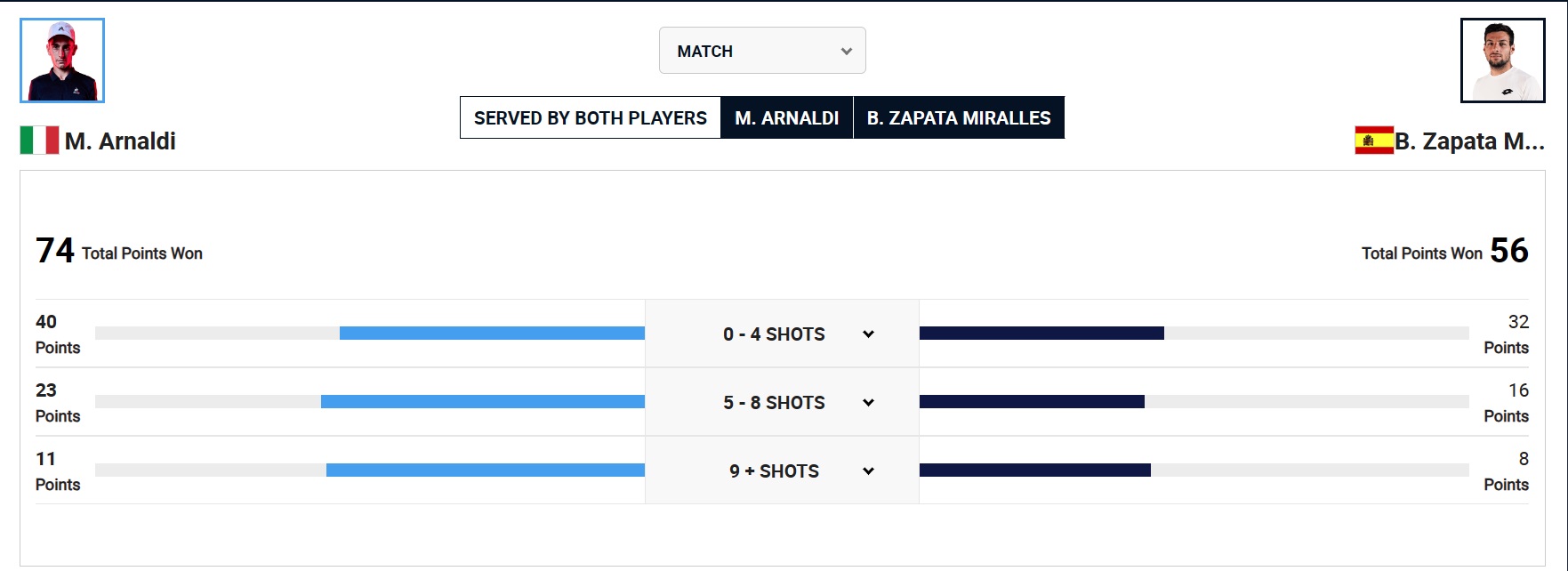Click Zapata's dark navy 0-4 shots bar
This screenshot has height=571, width=1568.
pyautogui.click(x=1041, y=334)
